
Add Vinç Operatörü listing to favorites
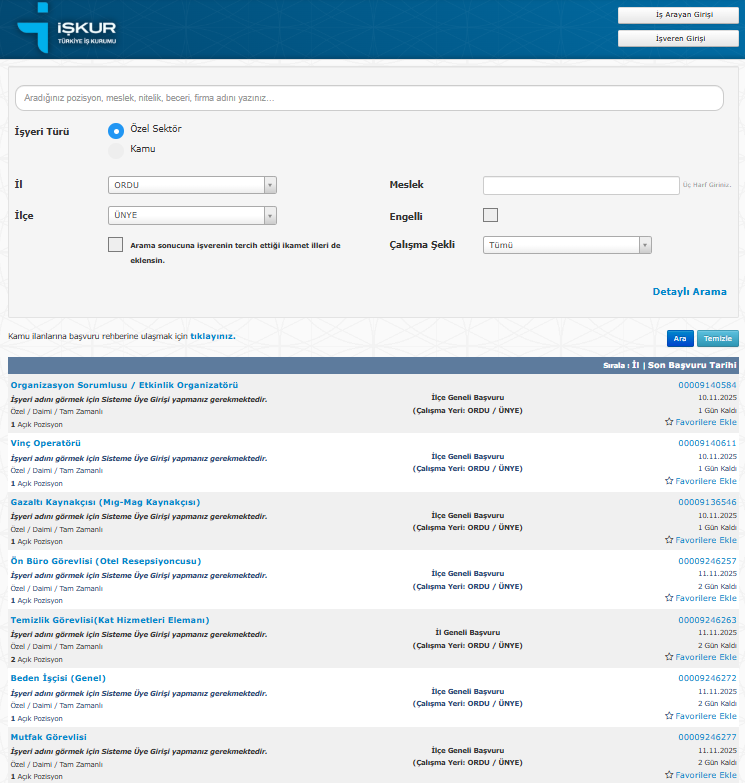pos(700,481)
